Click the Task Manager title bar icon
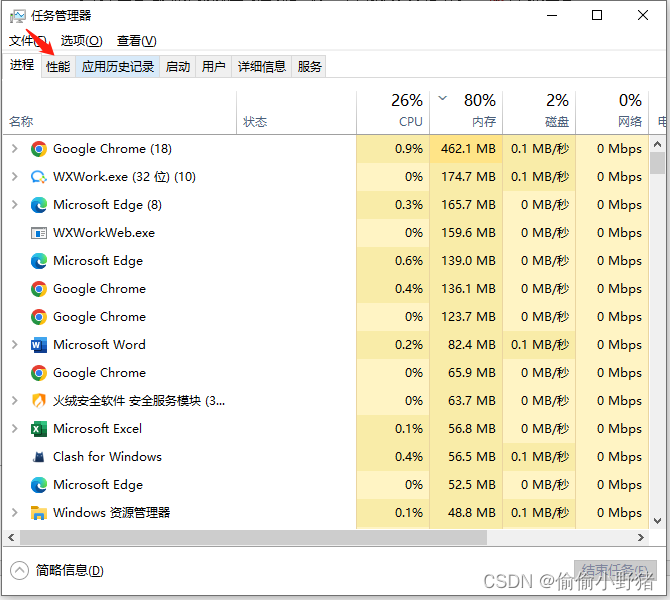The image size is (670, 600). [x=18, y=16]
